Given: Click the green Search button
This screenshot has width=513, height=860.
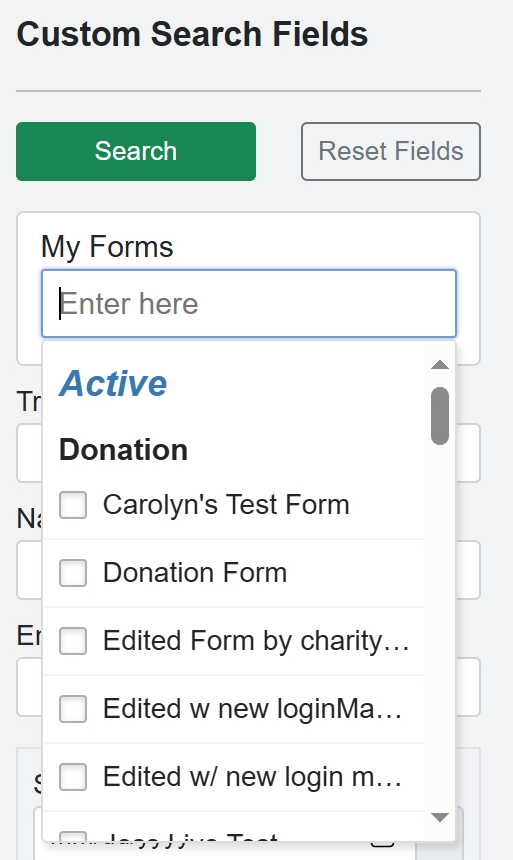Looking at the screenshot, I should point(136,151).
